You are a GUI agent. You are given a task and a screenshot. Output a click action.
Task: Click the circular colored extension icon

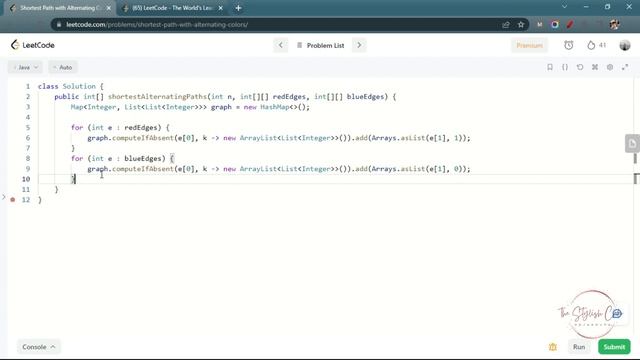click(555, 24)
